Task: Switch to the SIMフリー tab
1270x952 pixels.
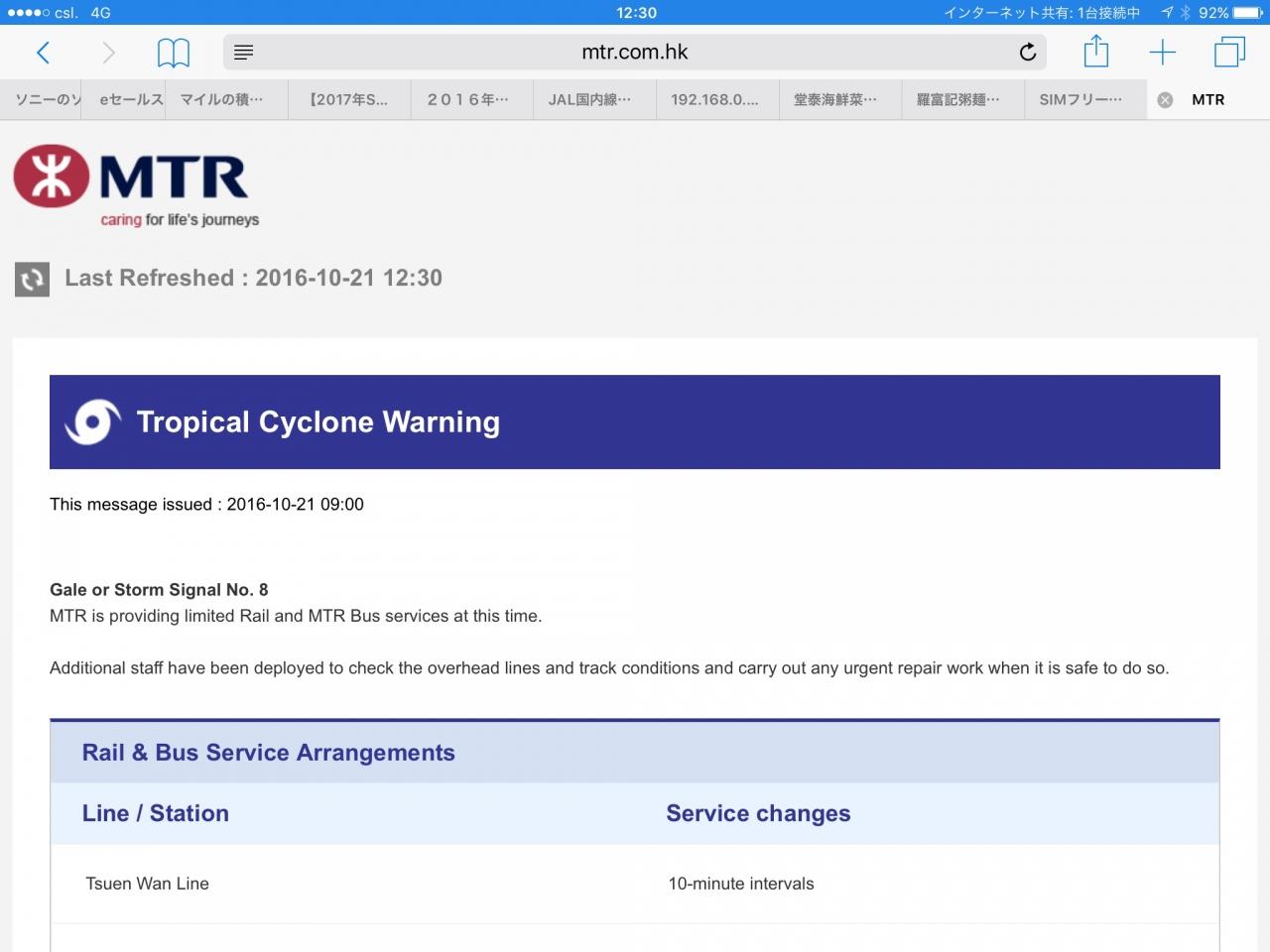Action: pyautogui.click(x=1085, y=100)
